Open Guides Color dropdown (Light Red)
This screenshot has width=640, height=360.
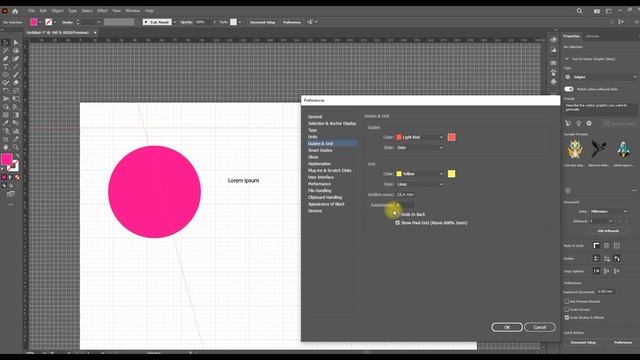[x=420, y=137]
